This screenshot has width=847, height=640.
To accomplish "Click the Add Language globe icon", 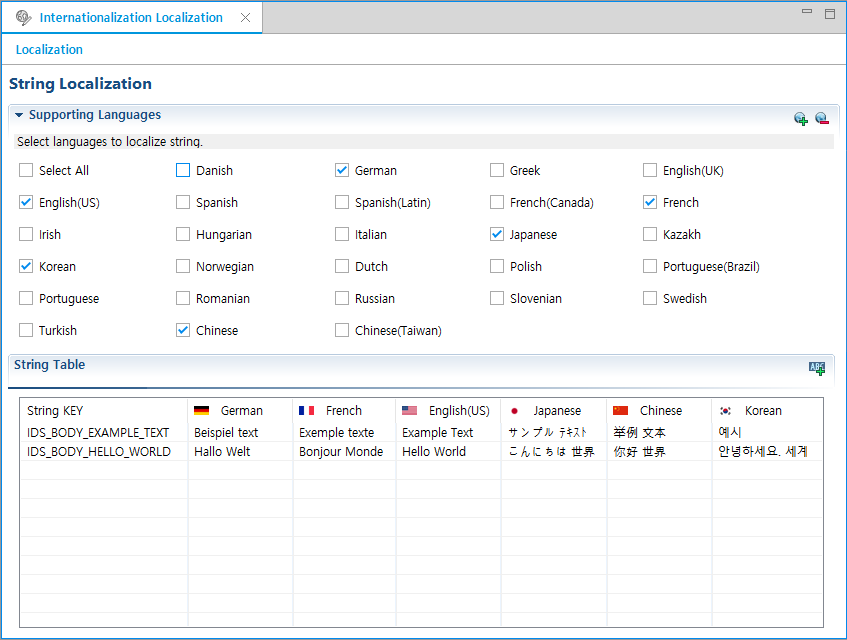I will coord(800,118).
